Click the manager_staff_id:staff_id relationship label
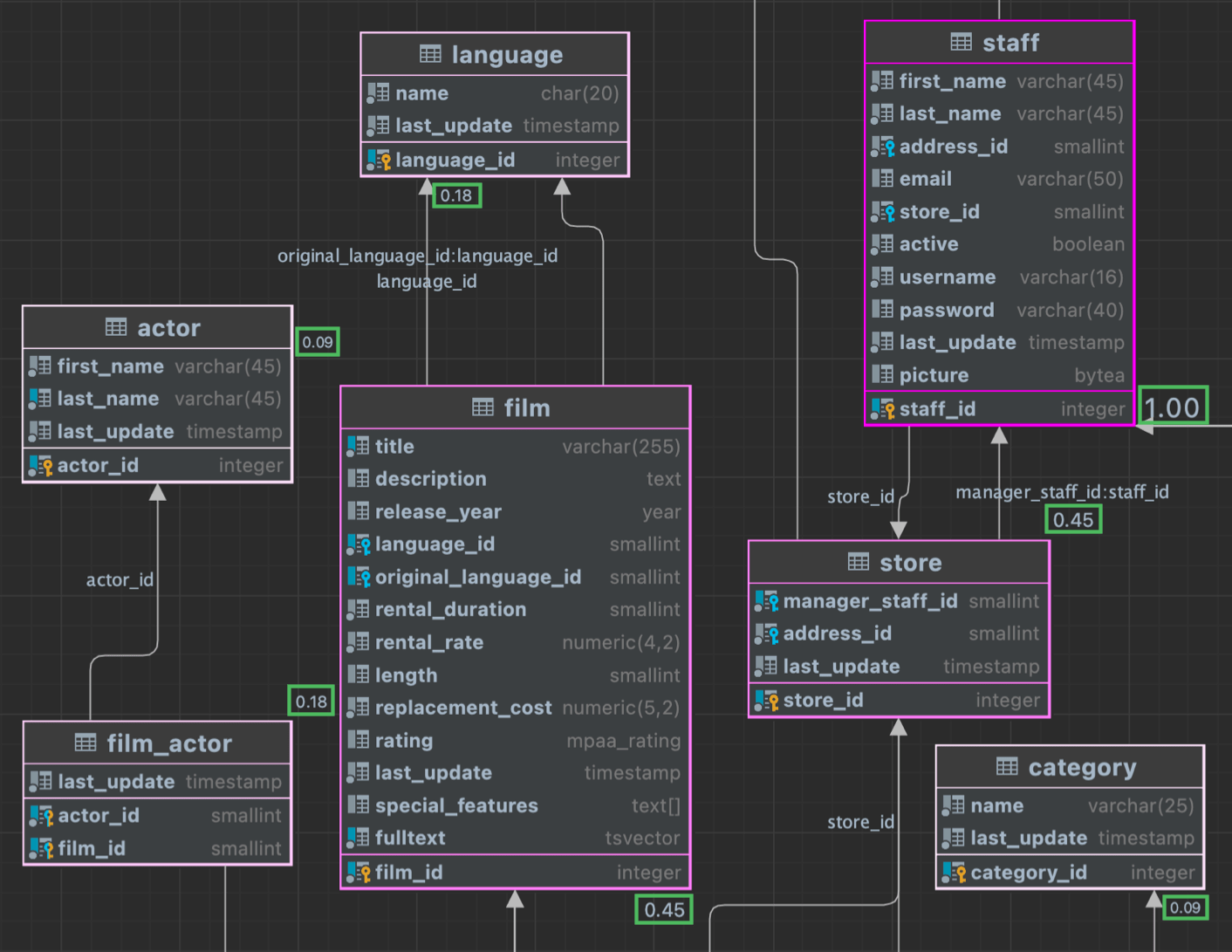 click(x=1061, y=491)
